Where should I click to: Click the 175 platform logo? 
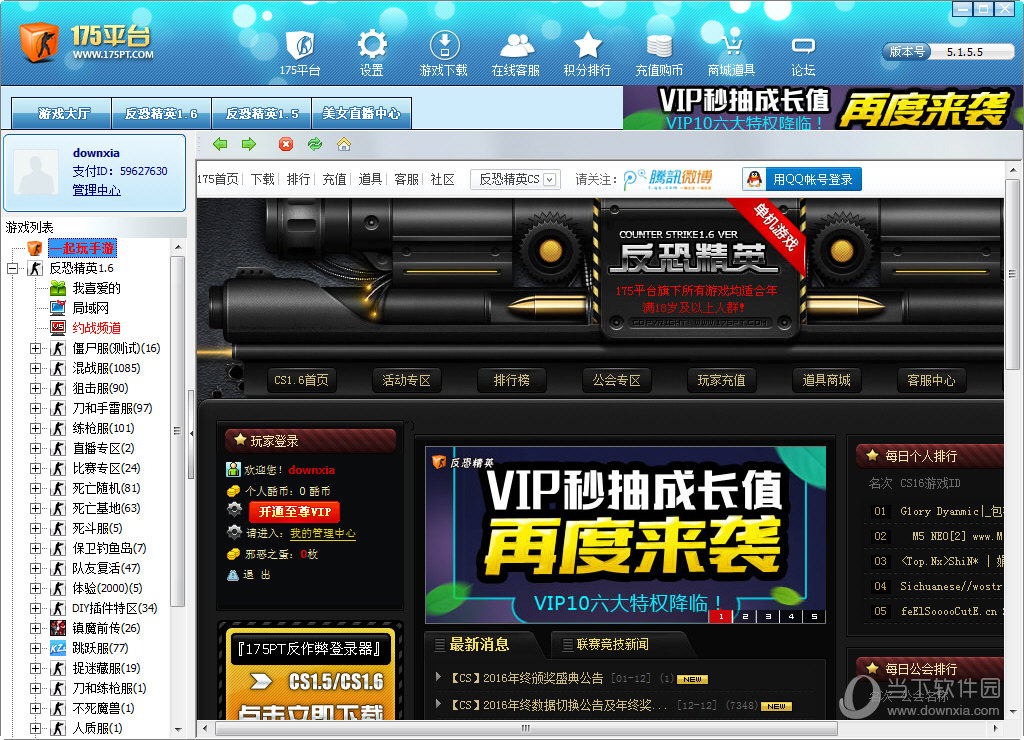[88, 42]
